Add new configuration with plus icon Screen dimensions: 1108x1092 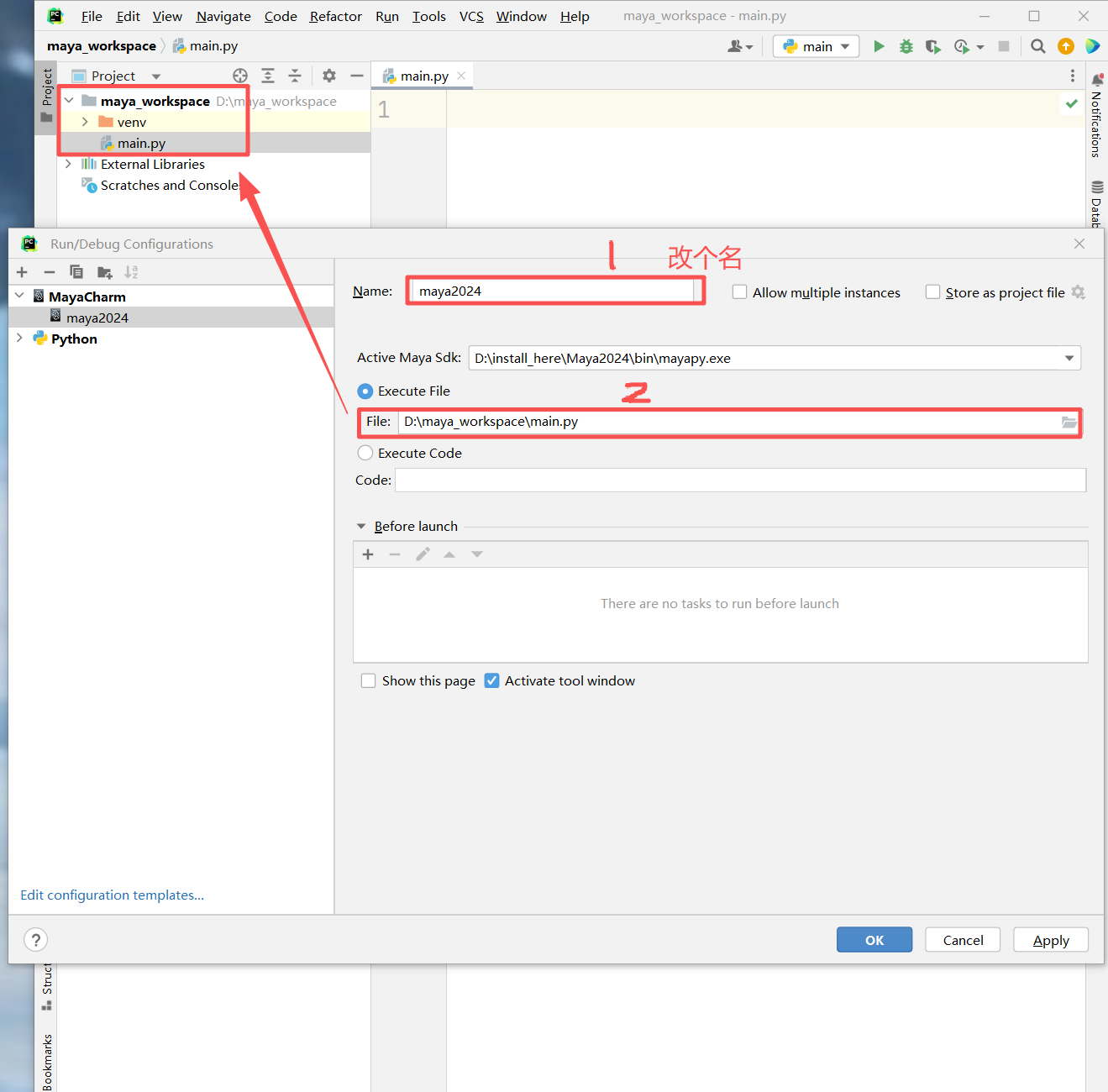(x=22, y=272)
